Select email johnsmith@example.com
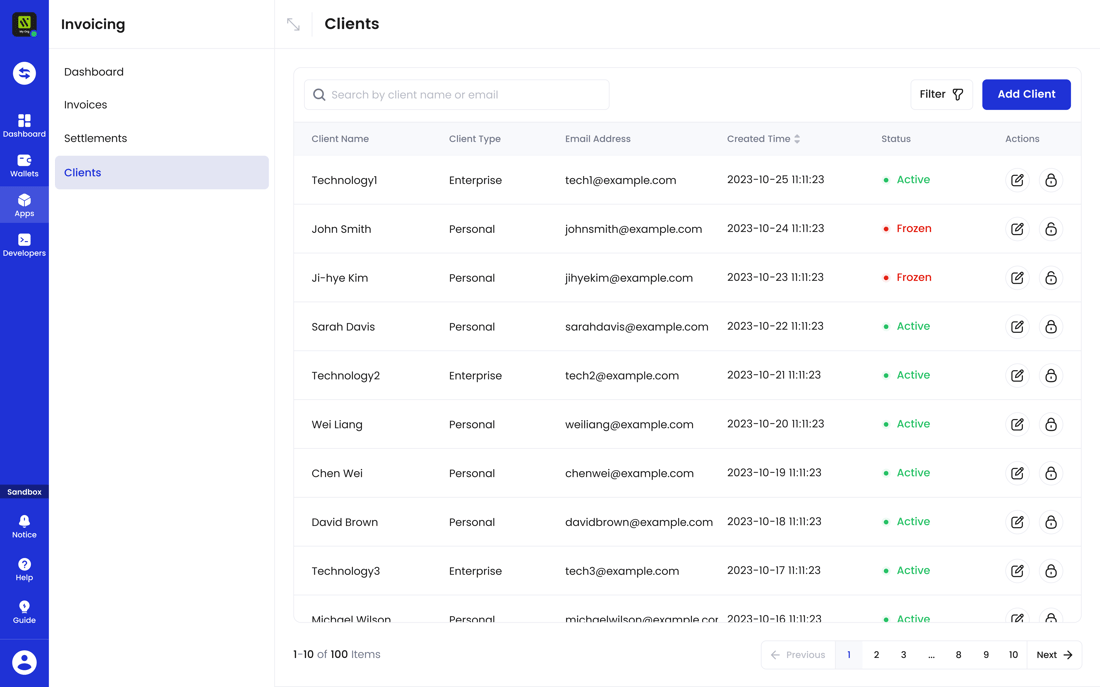Image resolution: width=1100 pixels, height=687 pixels. click(x=633, y=229)
